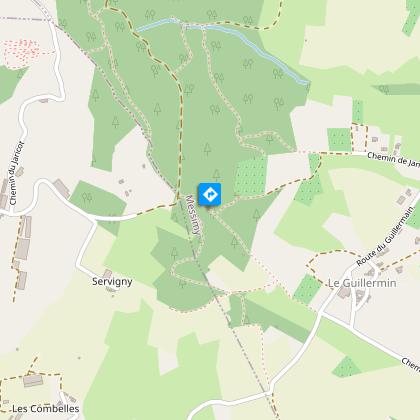Click the dotted orchard south of Le Guillermin
This screenshot has height=420, width=420.
click(346, 366)
